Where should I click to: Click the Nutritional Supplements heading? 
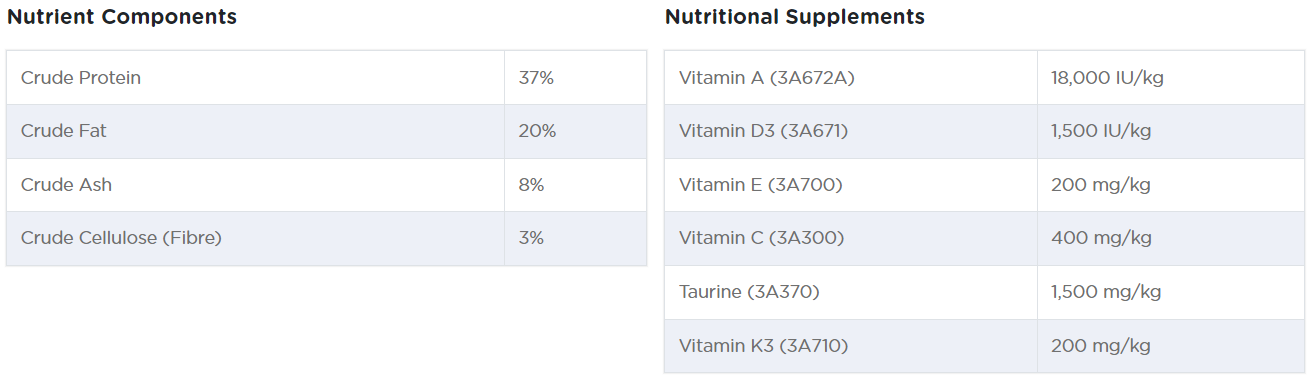tap(795, 17)
